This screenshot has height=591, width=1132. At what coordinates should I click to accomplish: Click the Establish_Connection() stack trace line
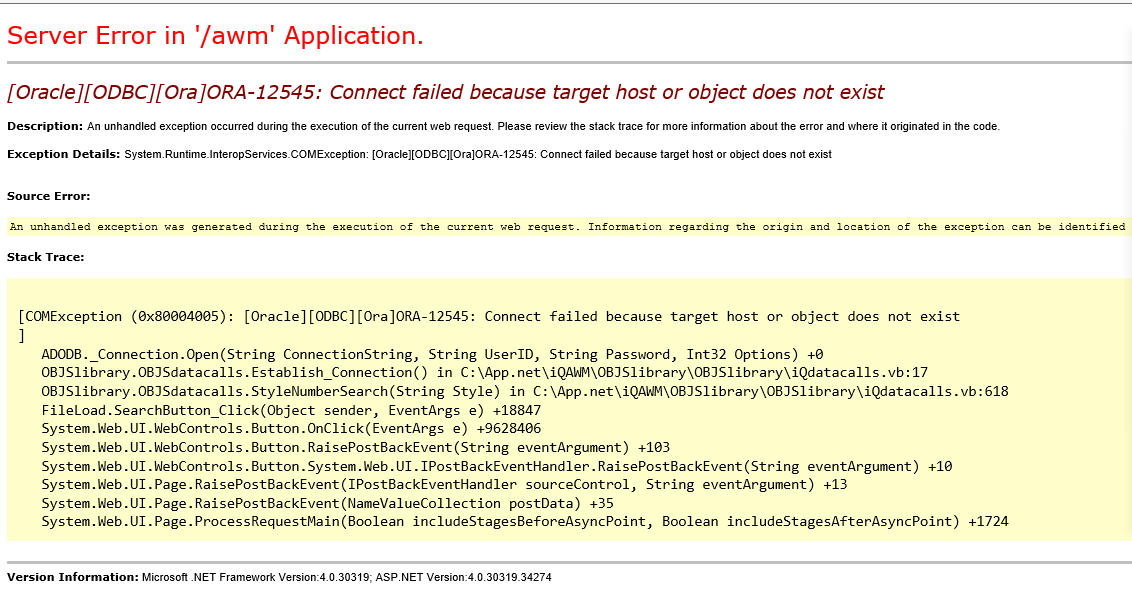pyautogui.click(x=484, y=372)
